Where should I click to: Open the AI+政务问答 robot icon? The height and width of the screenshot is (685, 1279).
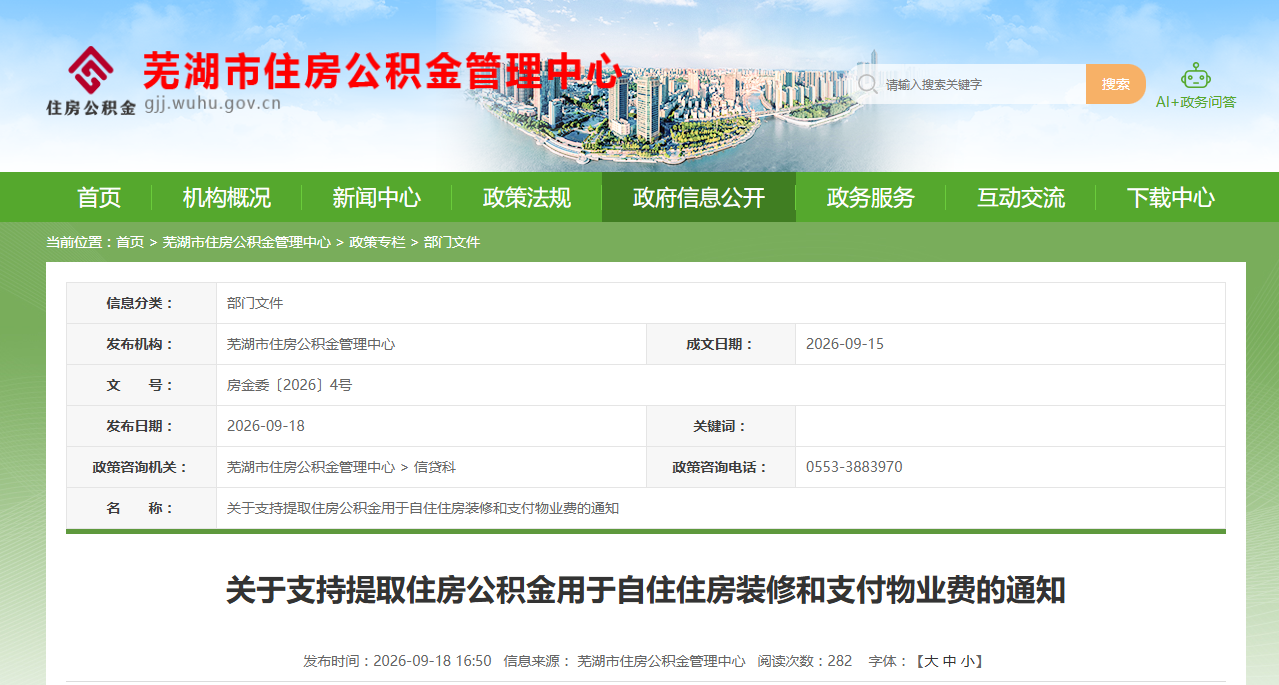pos(1195,76)
